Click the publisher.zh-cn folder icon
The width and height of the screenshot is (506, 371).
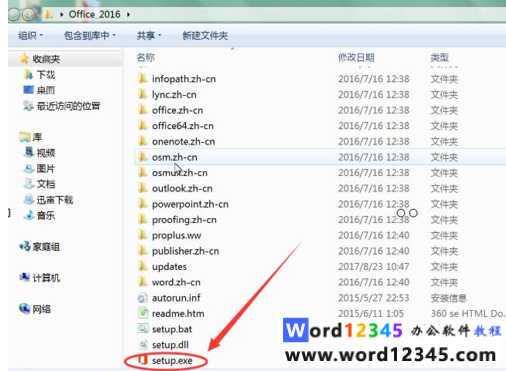[x=143, y=251]
